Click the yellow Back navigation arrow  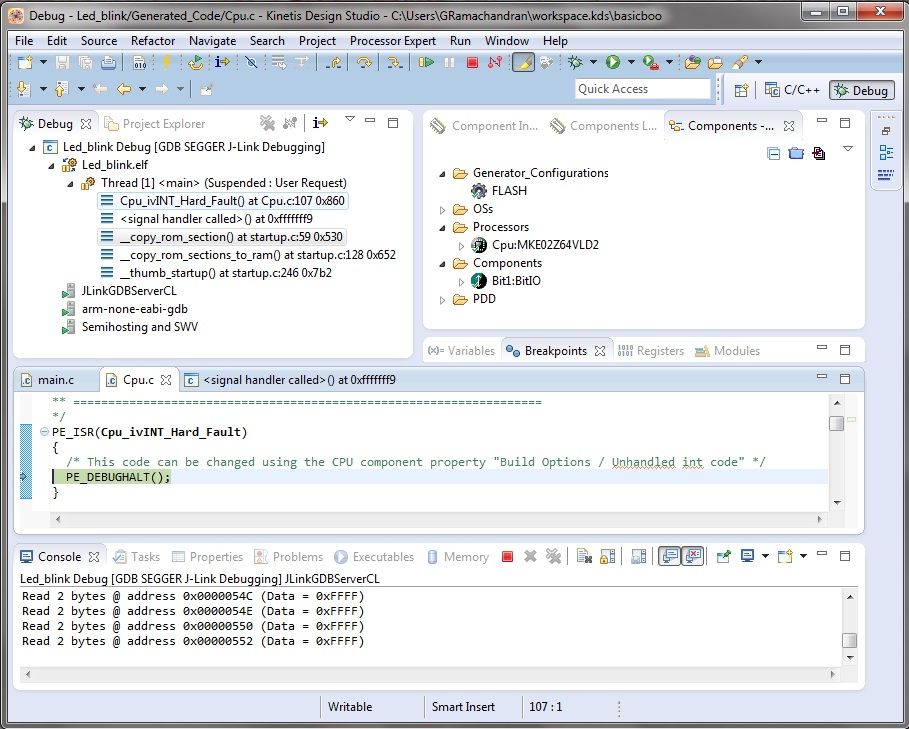pyautogui.click(x=123, y=89)
